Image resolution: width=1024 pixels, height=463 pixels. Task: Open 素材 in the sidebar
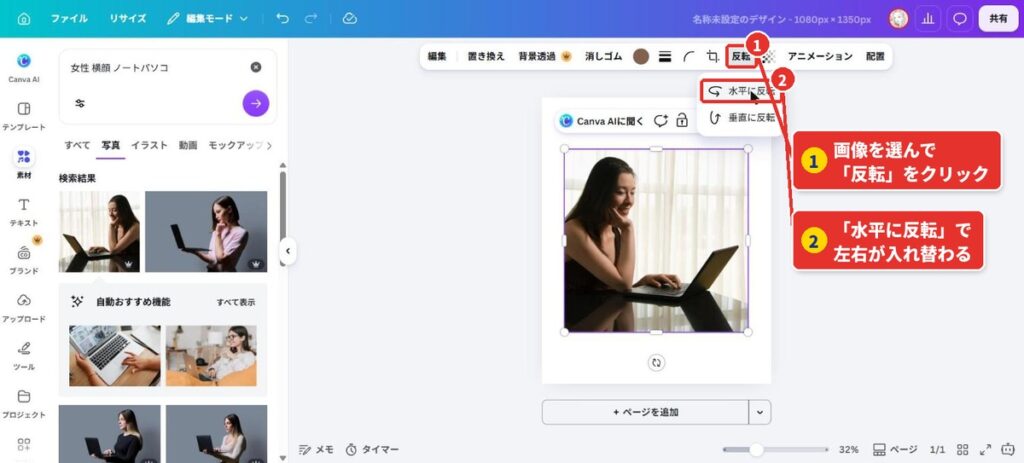[24, 164]
